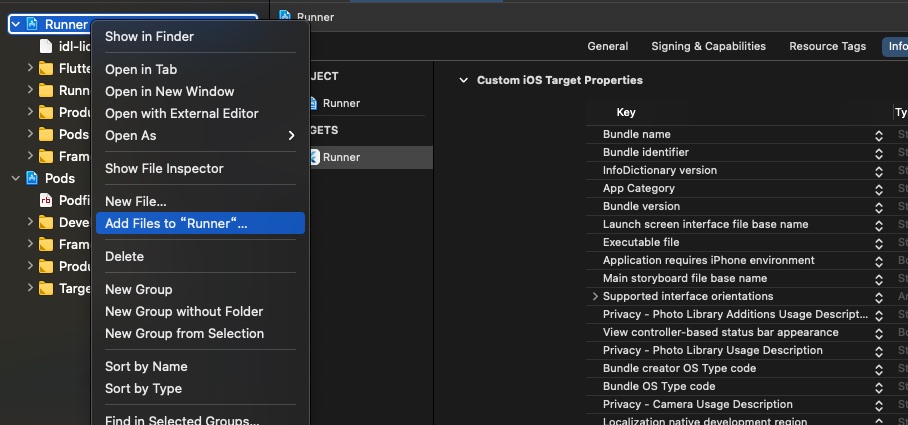The width and height of the screenshot is (908, 425).
Task: Click the Flutter group folder icon
Action: [46, 69]
